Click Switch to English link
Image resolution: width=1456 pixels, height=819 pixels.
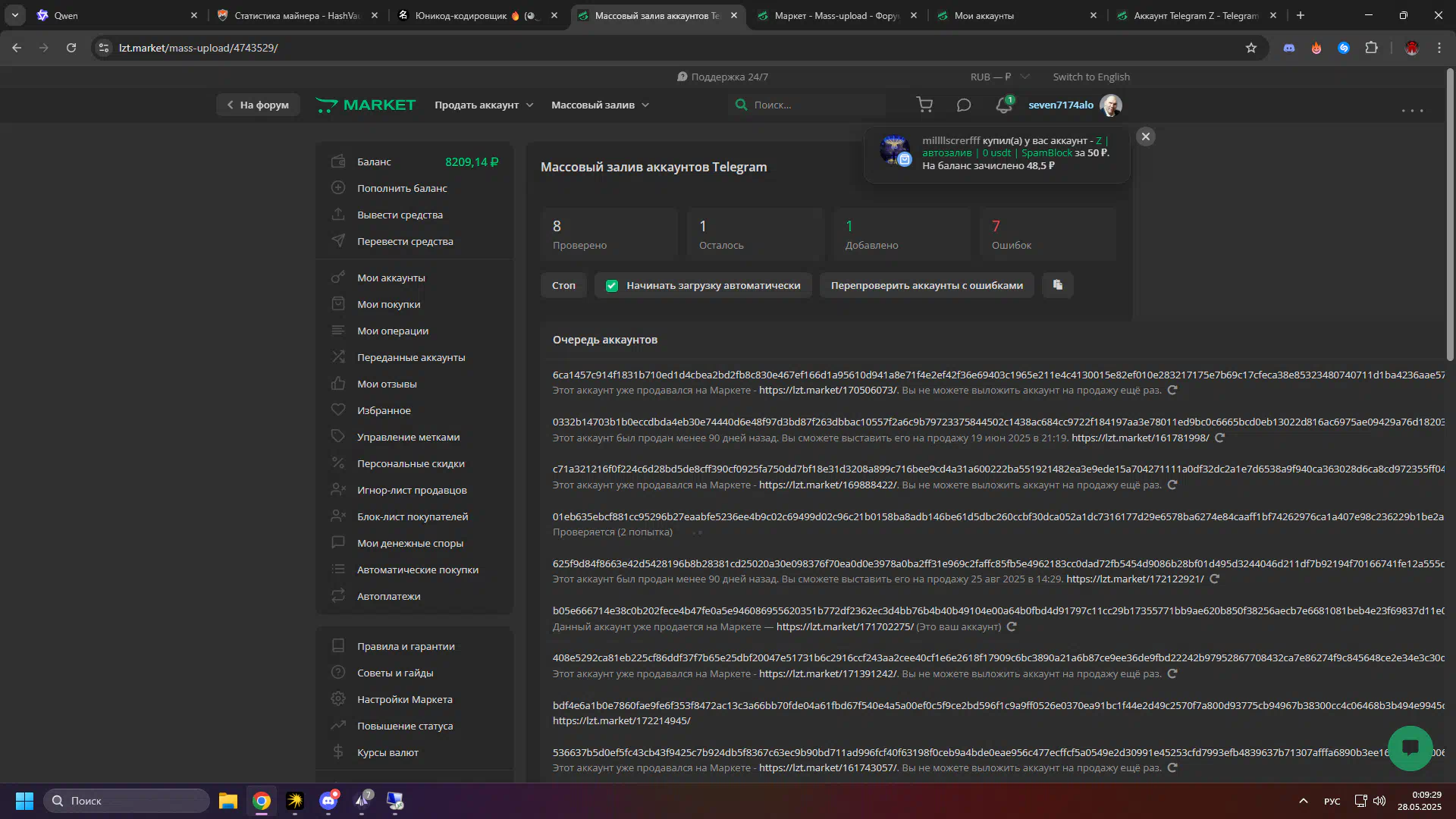1091,77
